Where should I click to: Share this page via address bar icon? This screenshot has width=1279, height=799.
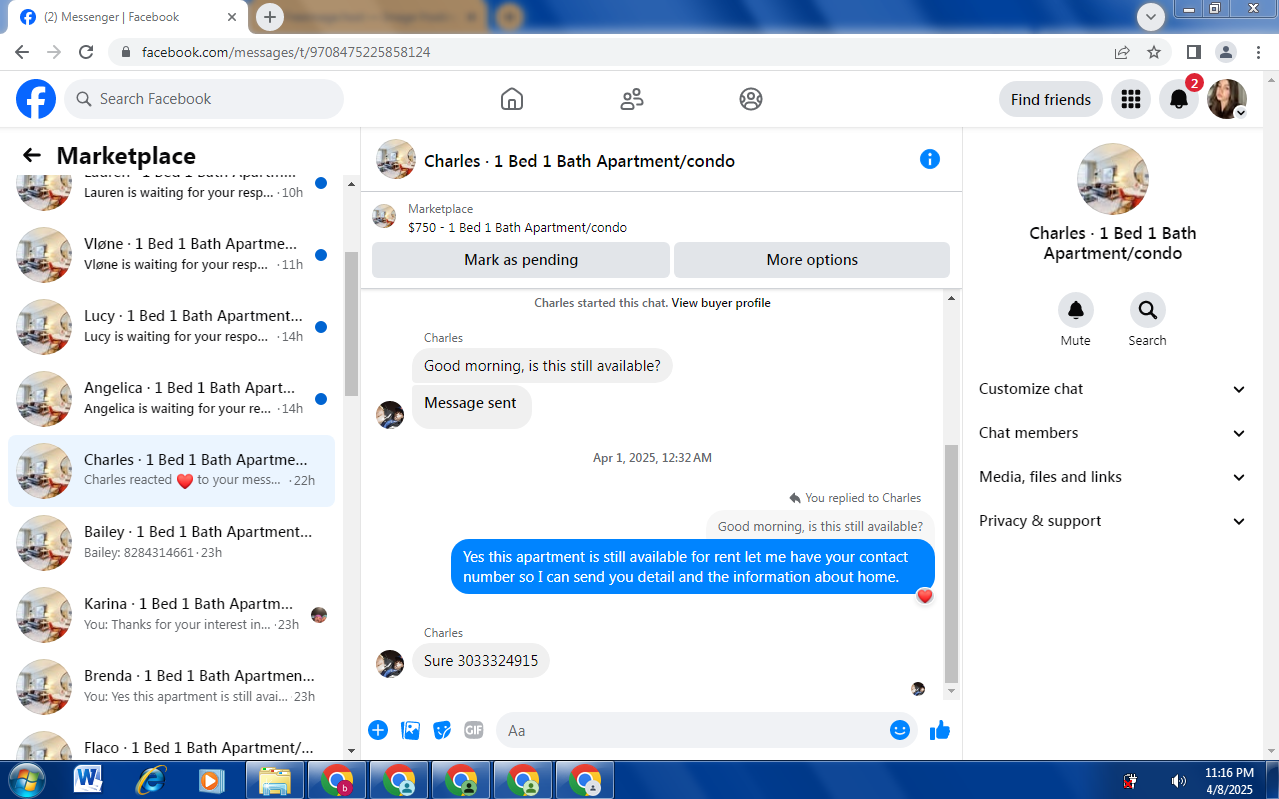(x=1122, y=52)
